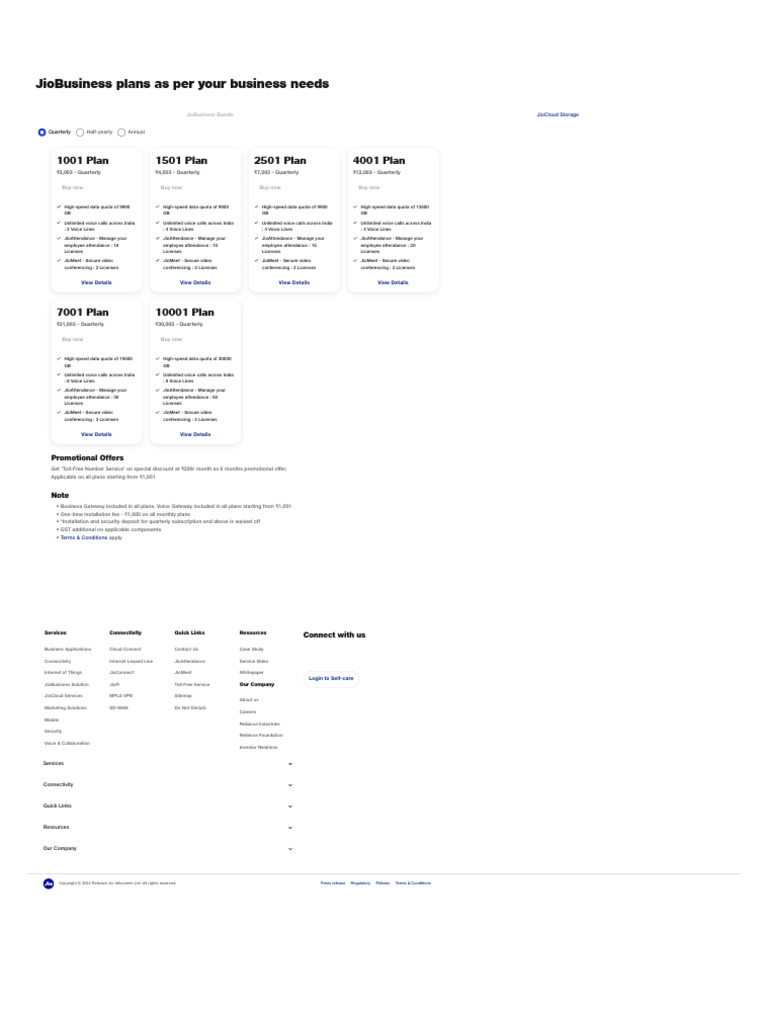This screenshot has width=768, height=1024.
Task: Click Buy now on the 10001 Plan
Action: [x=171, y=340]
